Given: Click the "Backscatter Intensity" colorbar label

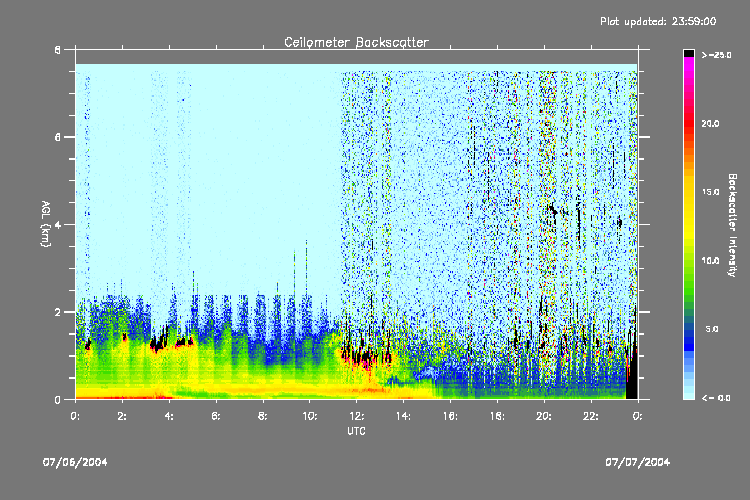Looking at the screenshot, I should tap(732, 225).
